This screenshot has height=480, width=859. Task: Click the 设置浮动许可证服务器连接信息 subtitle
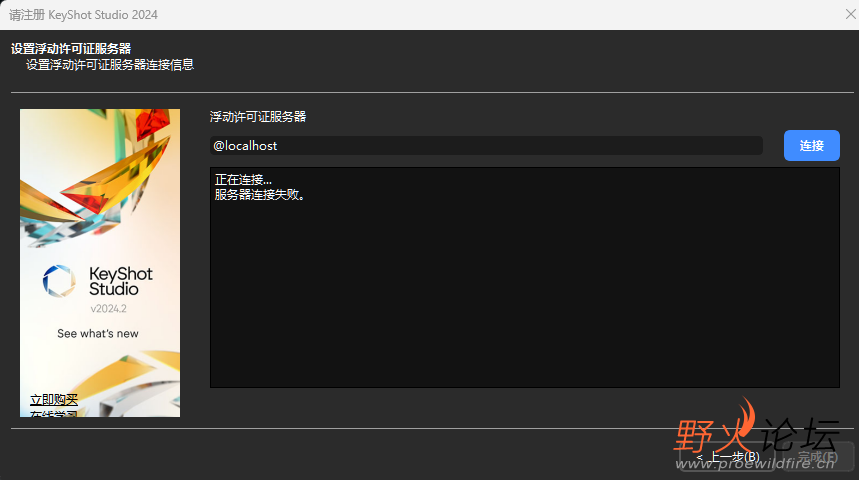tap(110, 65)
